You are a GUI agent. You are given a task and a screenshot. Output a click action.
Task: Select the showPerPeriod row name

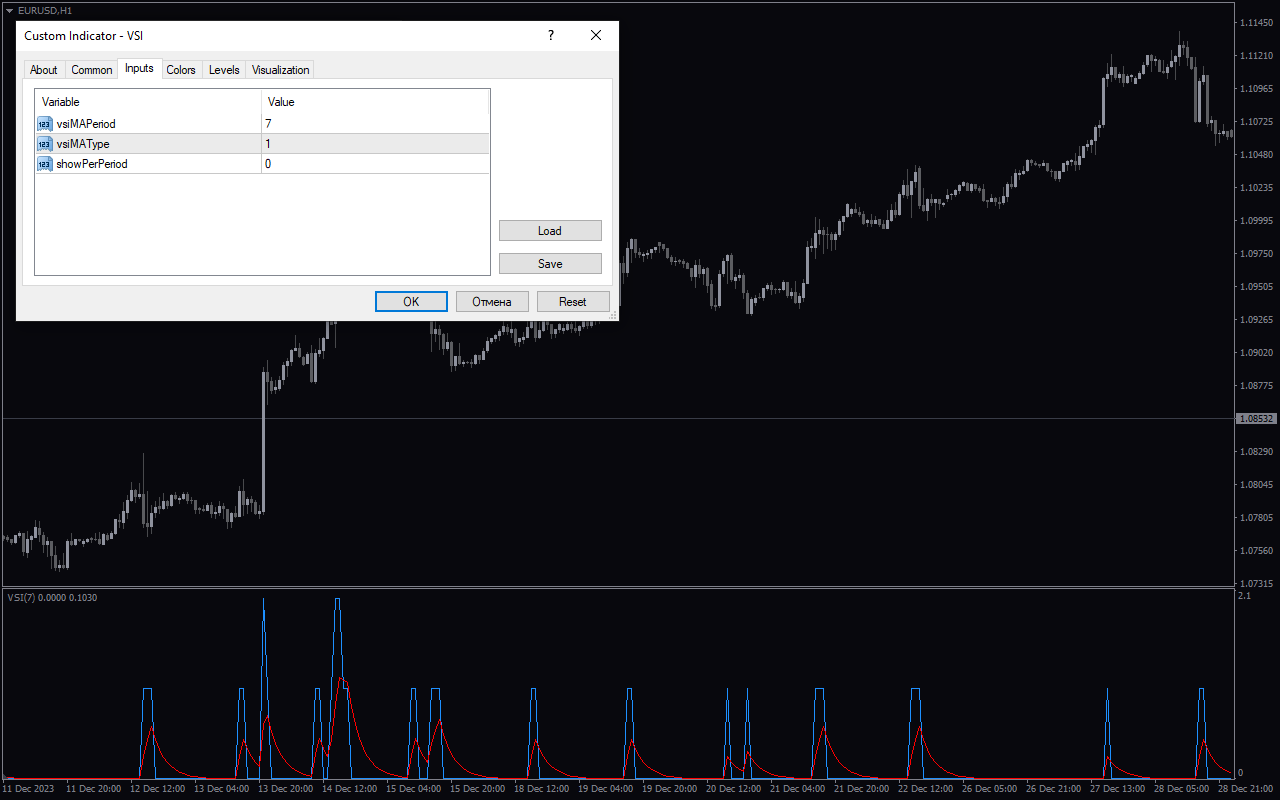(x=92, y=164)
